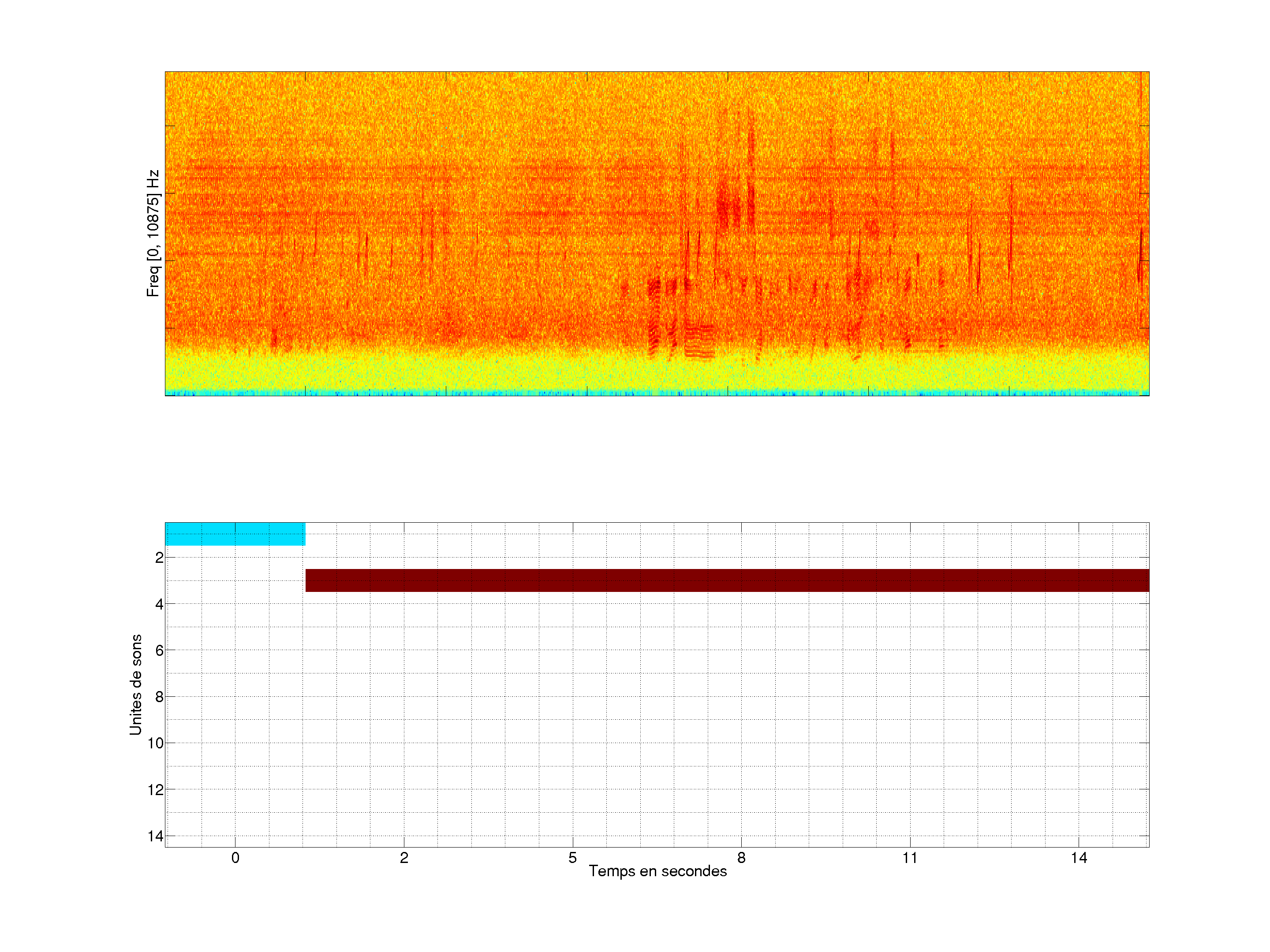This screenshot has height=952, width=1270.
Task: Click sound-units axis tick label 4
Action: click(159, 604)
